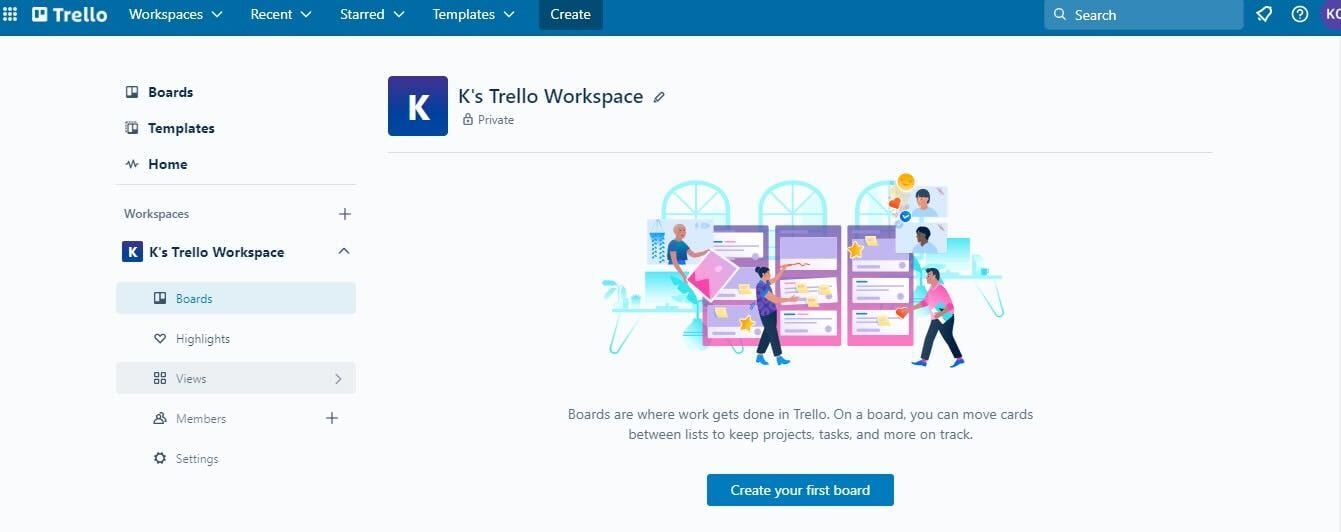Collapse K's Trello Workspace section

click(344, 251)
